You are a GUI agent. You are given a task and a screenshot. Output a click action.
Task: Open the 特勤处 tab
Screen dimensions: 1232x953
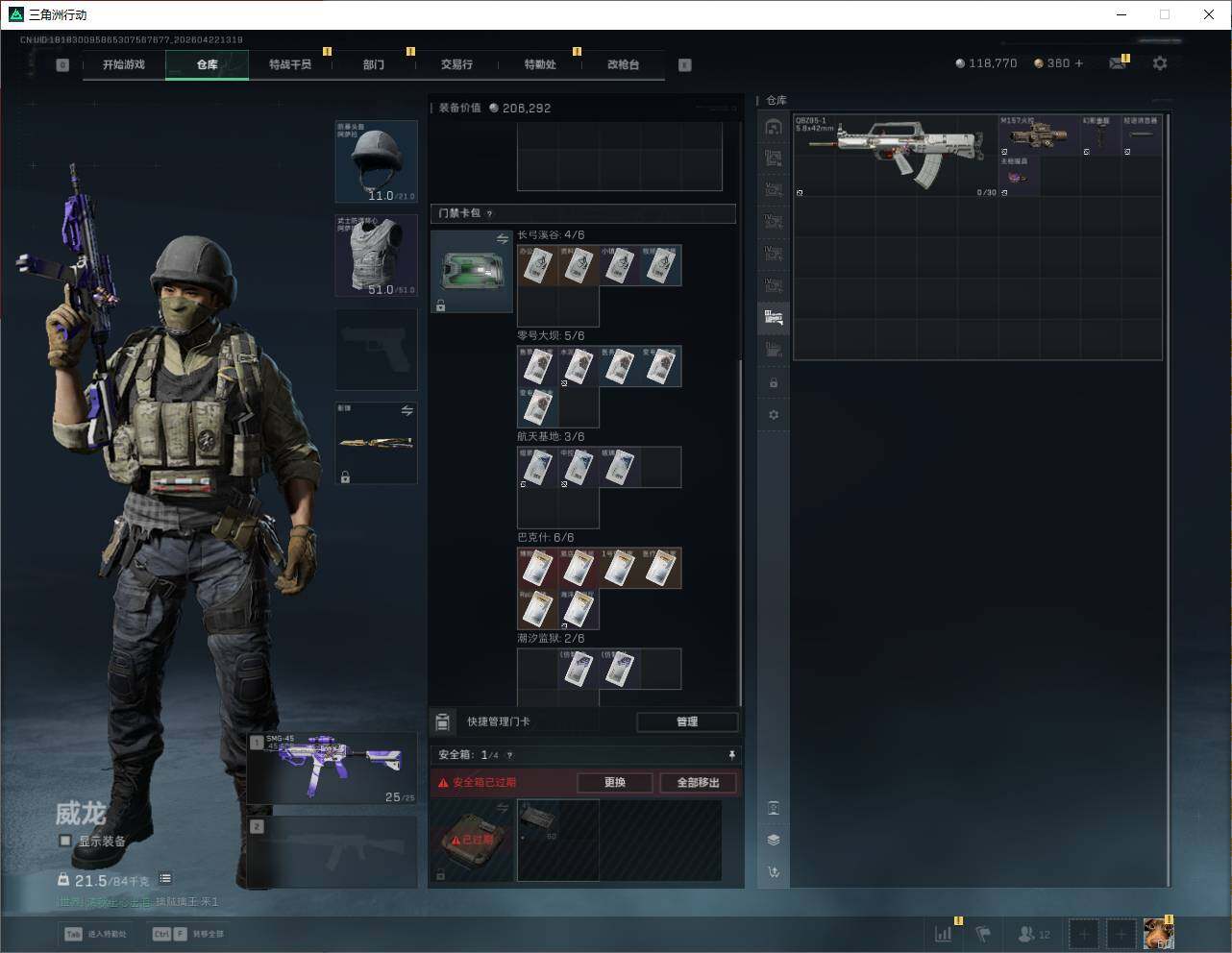click(x=540, y=64)
